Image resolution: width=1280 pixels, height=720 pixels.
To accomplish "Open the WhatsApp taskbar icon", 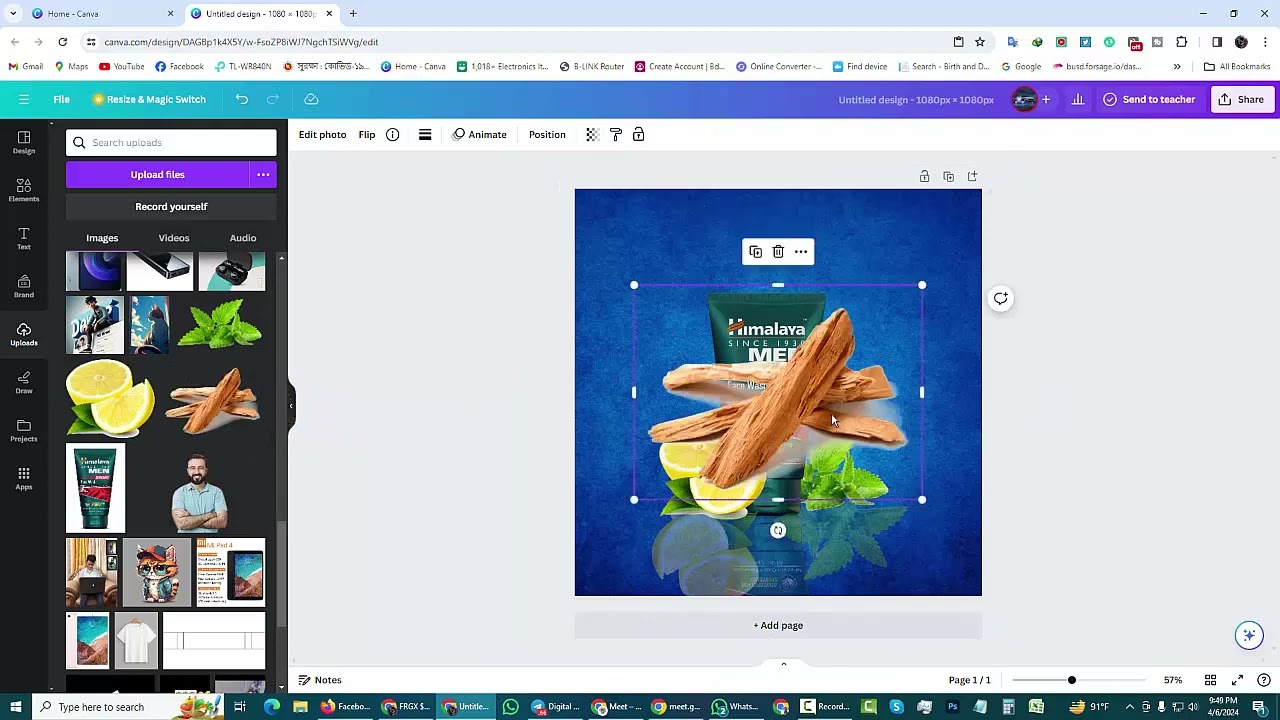I will pos(511,707).
